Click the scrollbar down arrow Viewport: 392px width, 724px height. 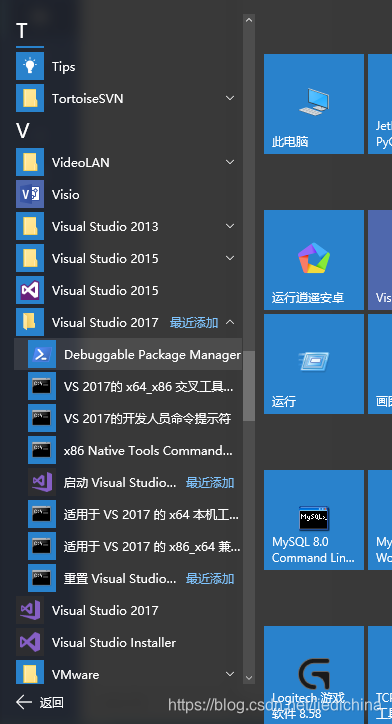coord(249,678)
